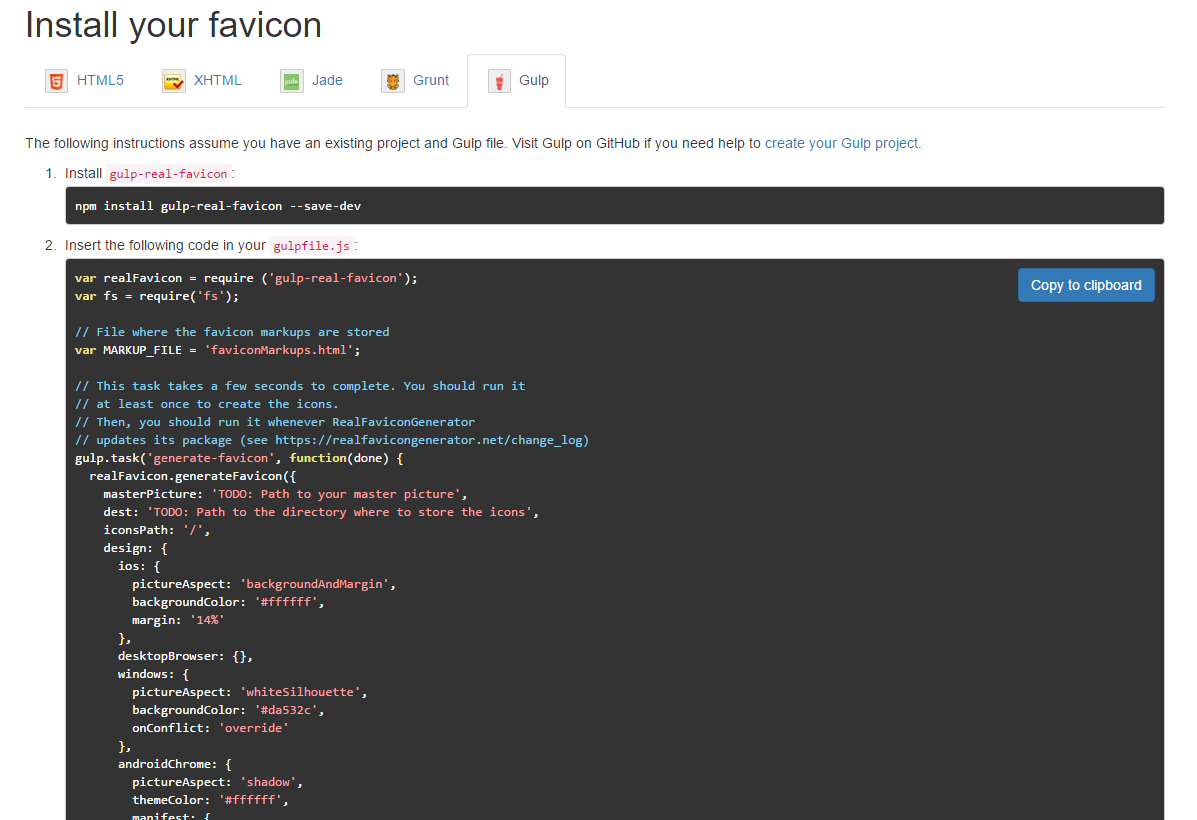
Task: Click the Gulp cup icon
Action: [x=499, y=81]
